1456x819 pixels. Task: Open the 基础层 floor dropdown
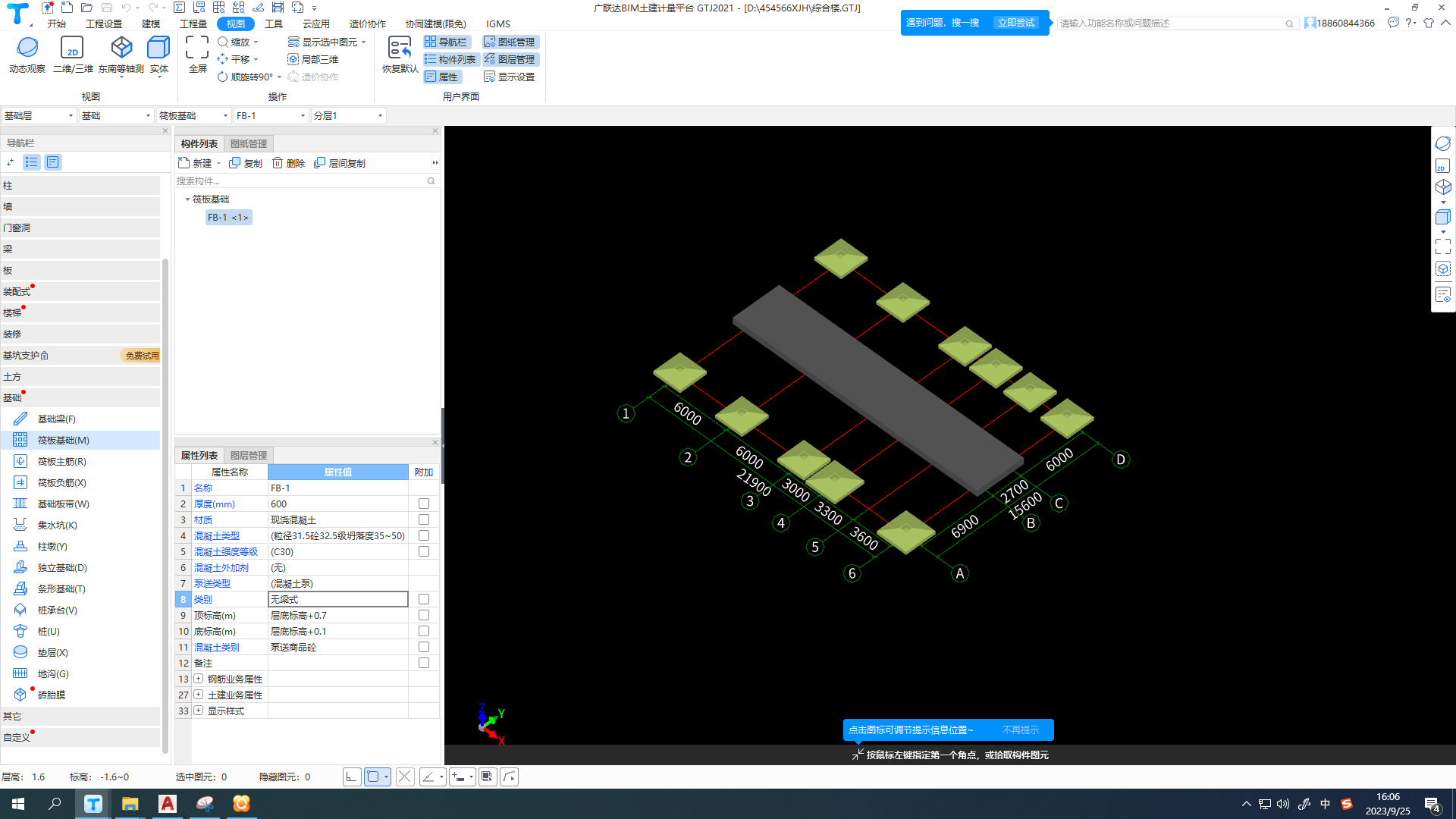coord(39,115)
